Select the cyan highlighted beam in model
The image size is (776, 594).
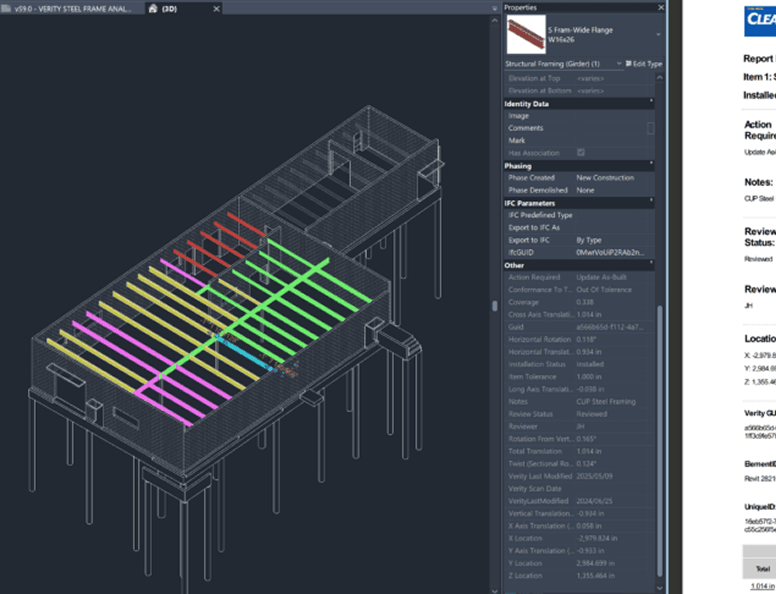coord(246,353)
